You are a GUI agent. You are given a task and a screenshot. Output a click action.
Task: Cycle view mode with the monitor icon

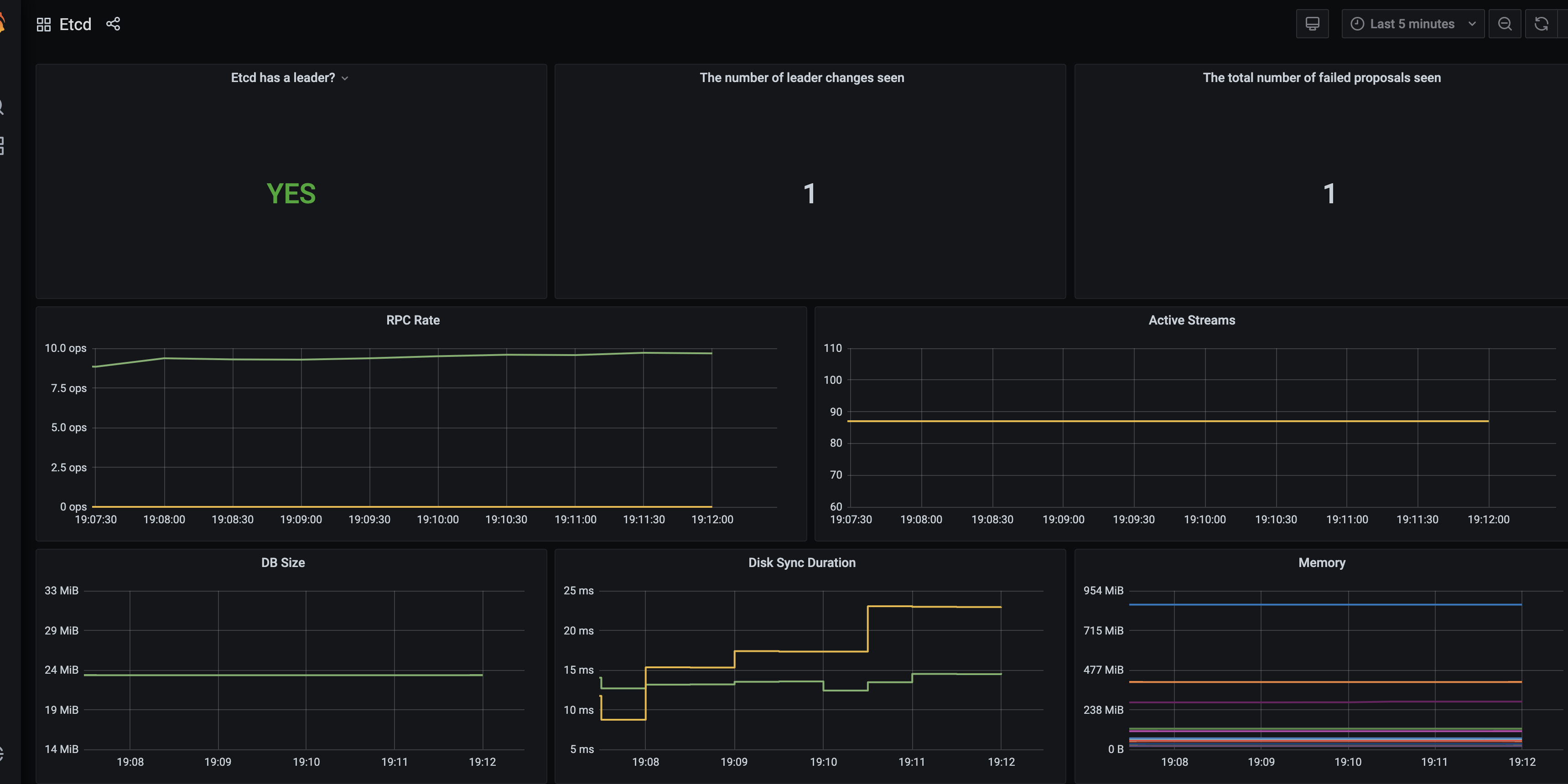pyautogui.click(x=1312, y=24)
